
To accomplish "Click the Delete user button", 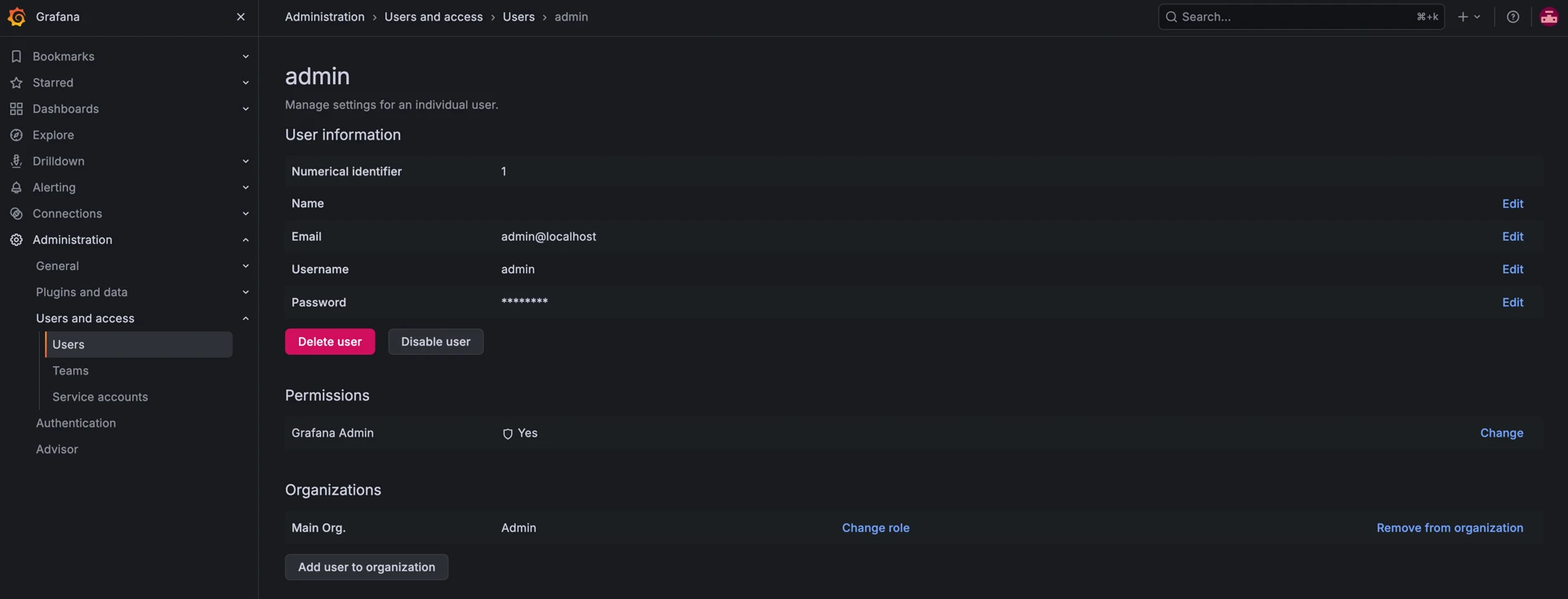I will [330, 341].
